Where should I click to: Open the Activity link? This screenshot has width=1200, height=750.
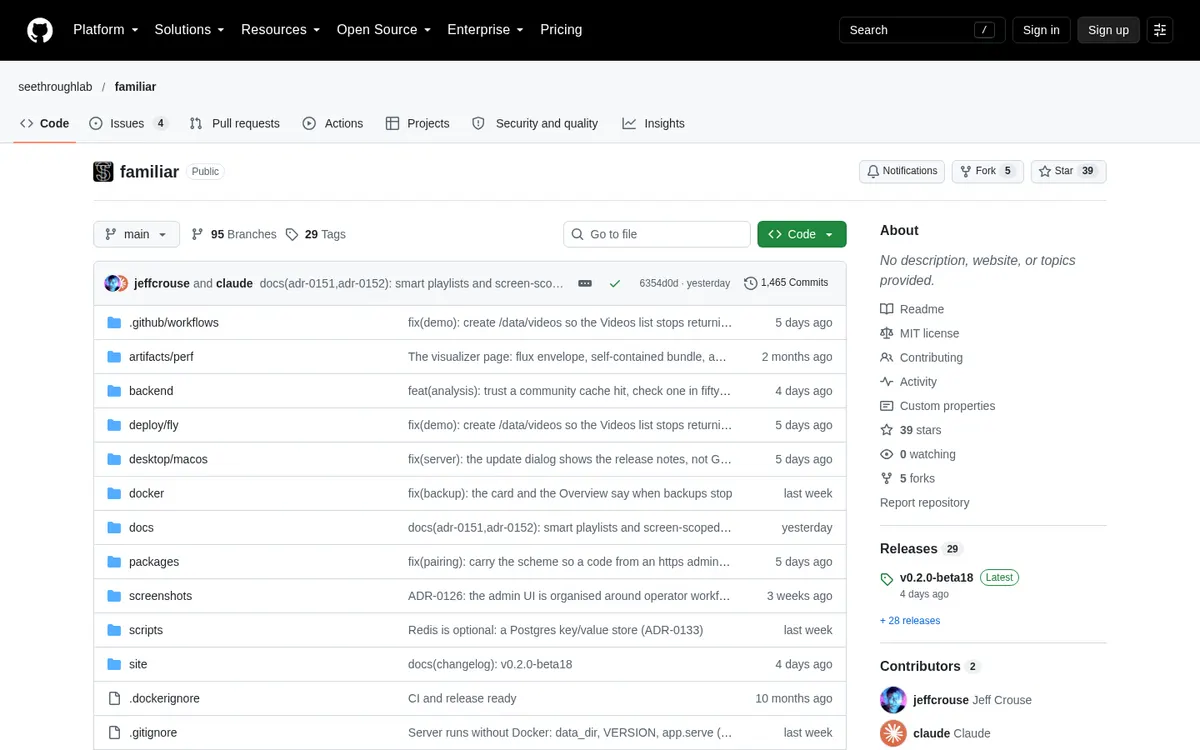(x=908, y=382)
